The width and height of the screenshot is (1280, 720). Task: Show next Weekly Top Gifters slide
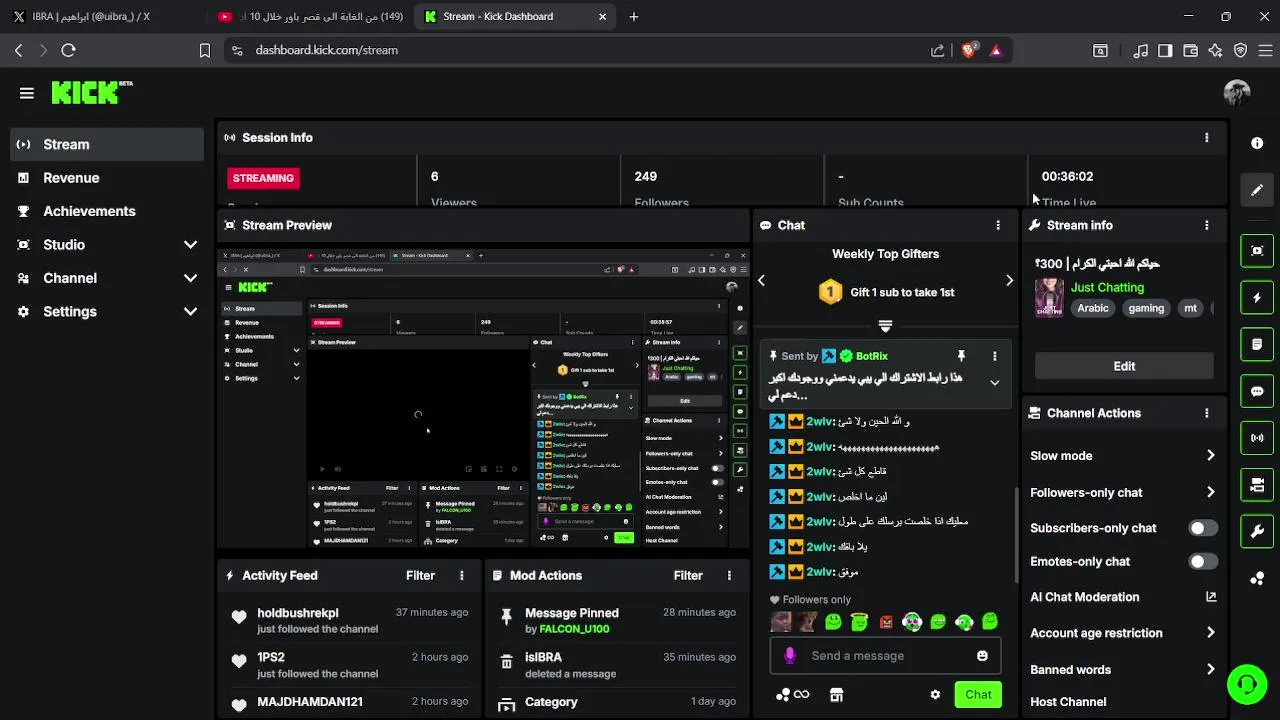tap(1008, 281)
